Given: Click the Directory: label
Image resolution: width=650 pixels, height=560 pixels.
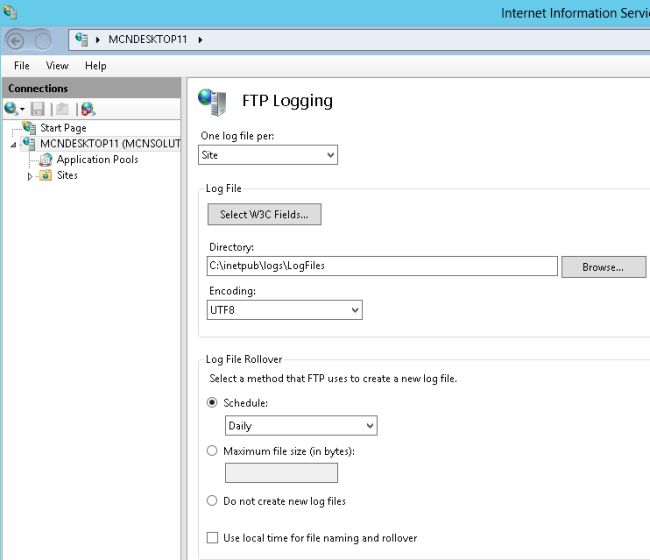Looking at the screenshot, I should (231, 247).
